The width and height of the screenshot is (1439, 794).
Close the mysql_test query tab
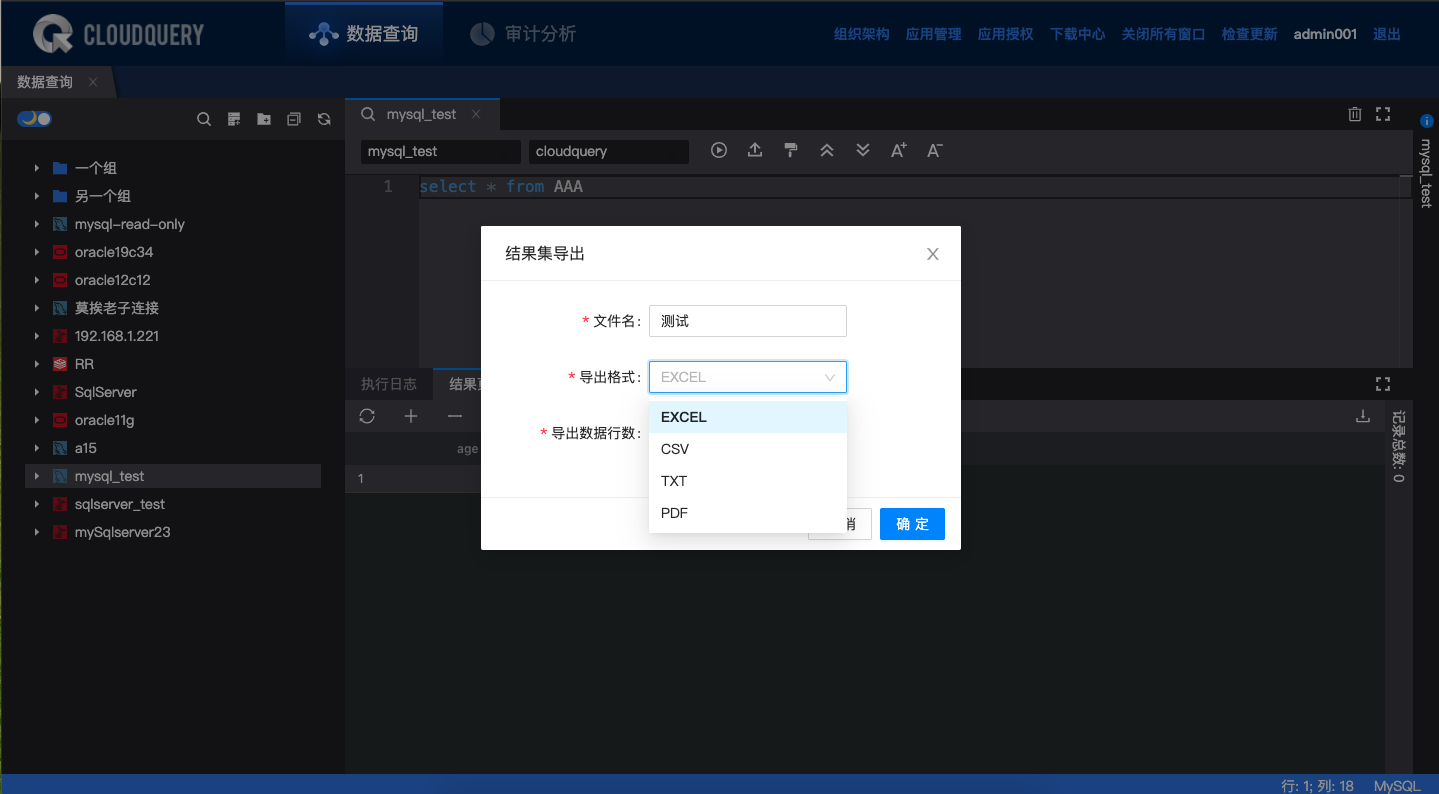click(476, 114)
